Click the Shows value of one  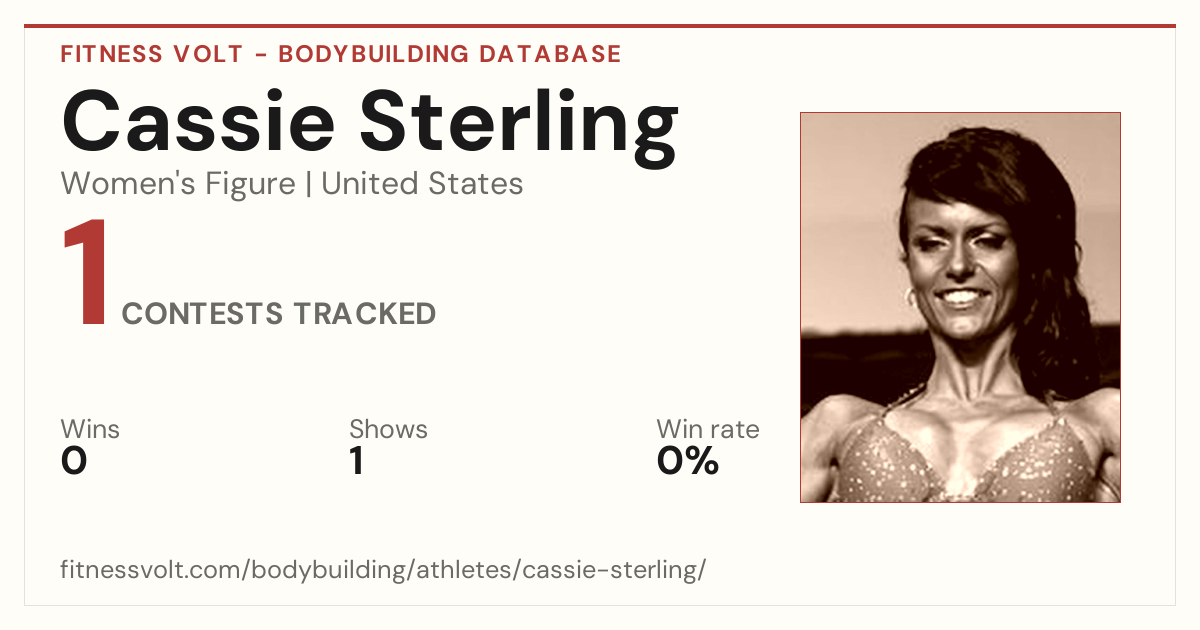click(356, 461)
